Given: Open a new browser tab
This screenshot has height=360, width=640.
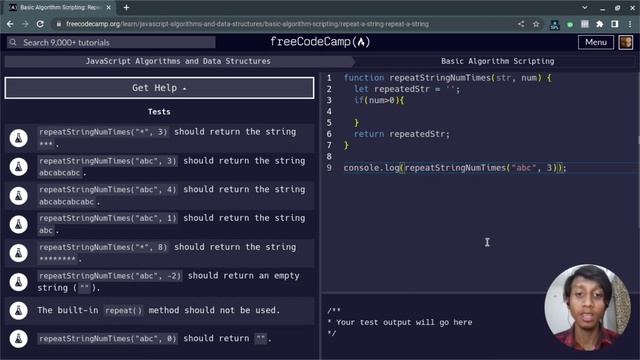Looking at the screenshot, I should coord(126,7).
